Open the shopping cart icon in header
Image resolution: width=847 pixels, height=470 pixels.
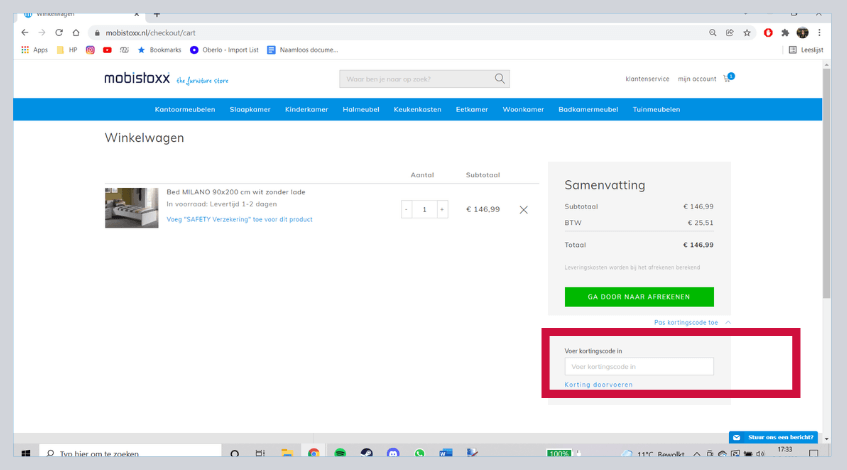pos(727,78)
